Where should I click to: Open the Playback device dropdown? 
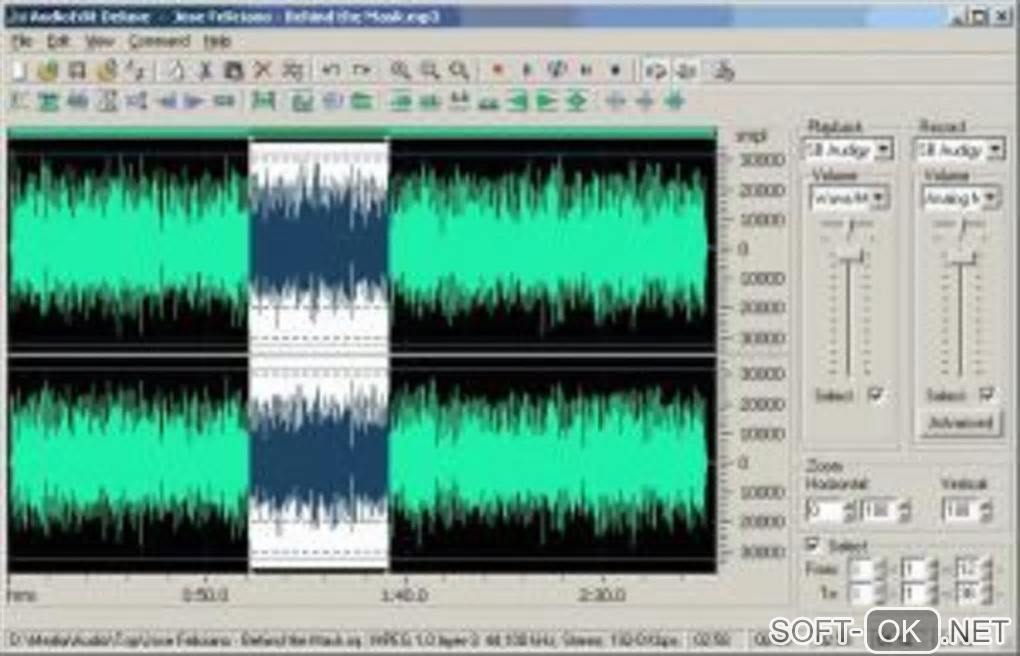click(x=848, y=150)
